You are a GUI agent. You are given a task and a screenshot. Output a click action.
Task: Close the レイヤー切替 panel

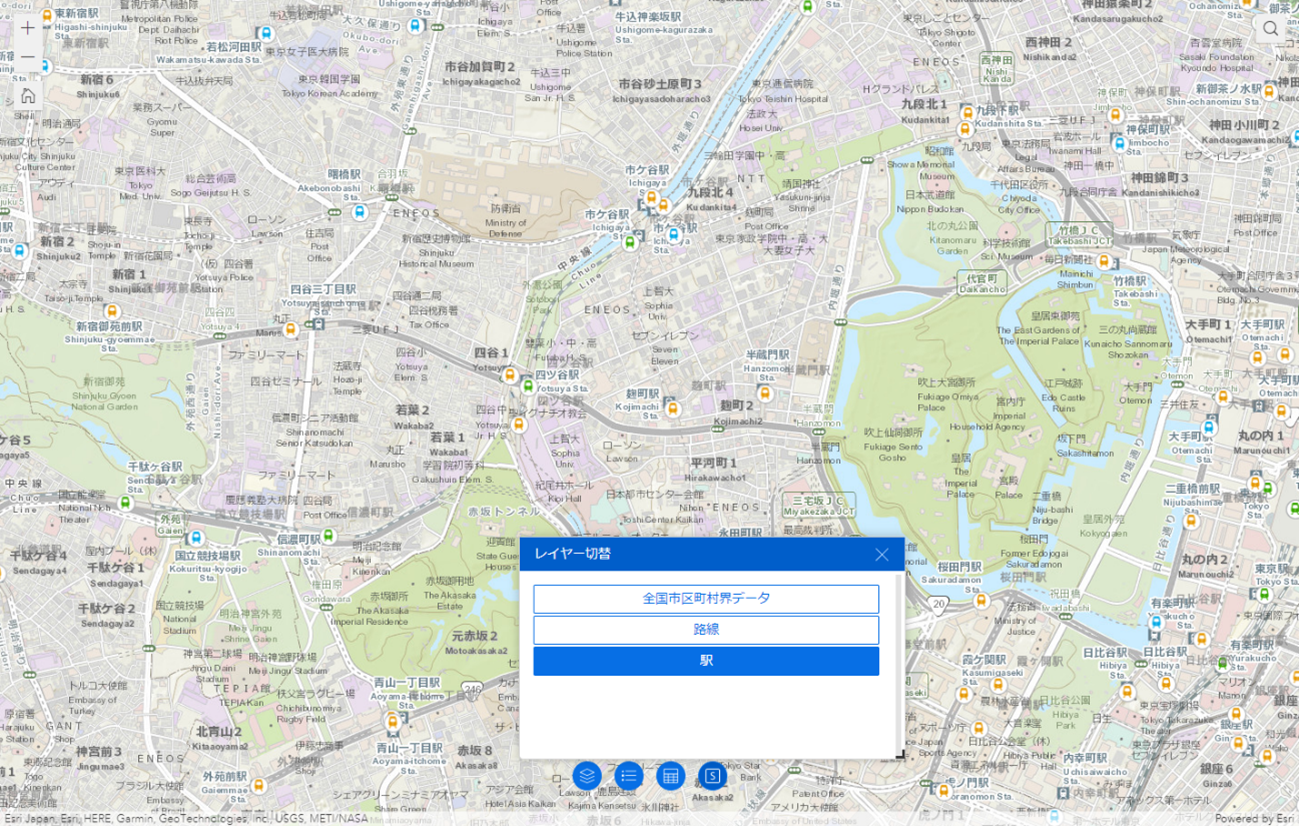pyautogui.click(x=882, y=555)
